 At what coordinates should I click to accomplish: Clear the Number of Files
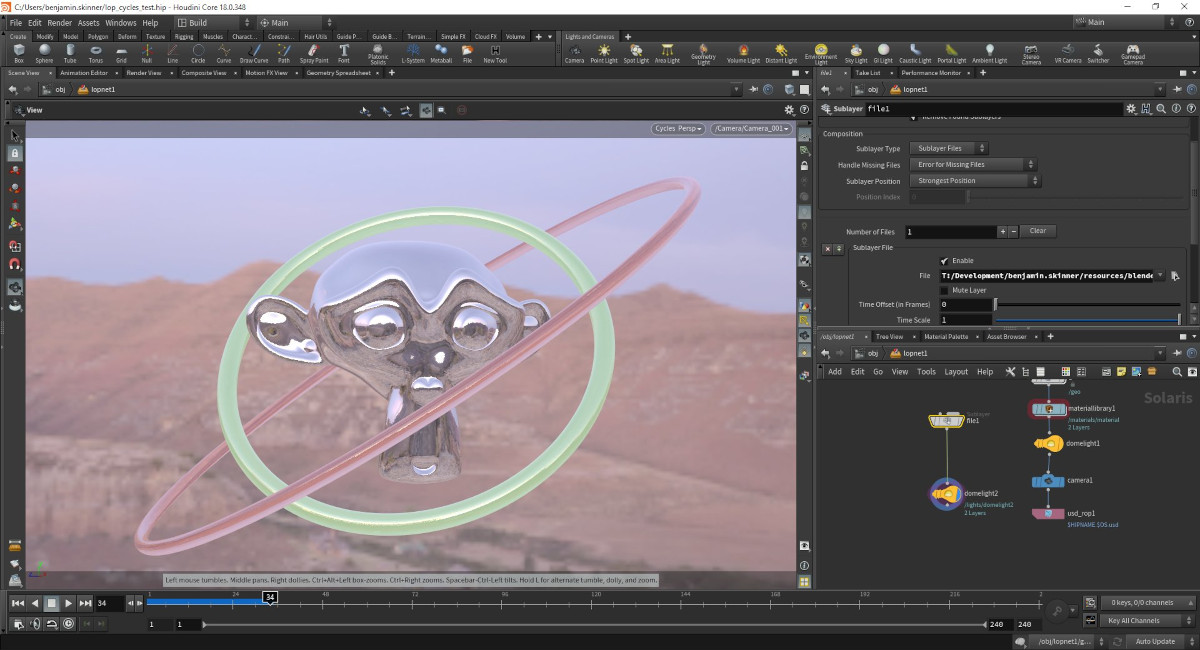[1037, 231]
